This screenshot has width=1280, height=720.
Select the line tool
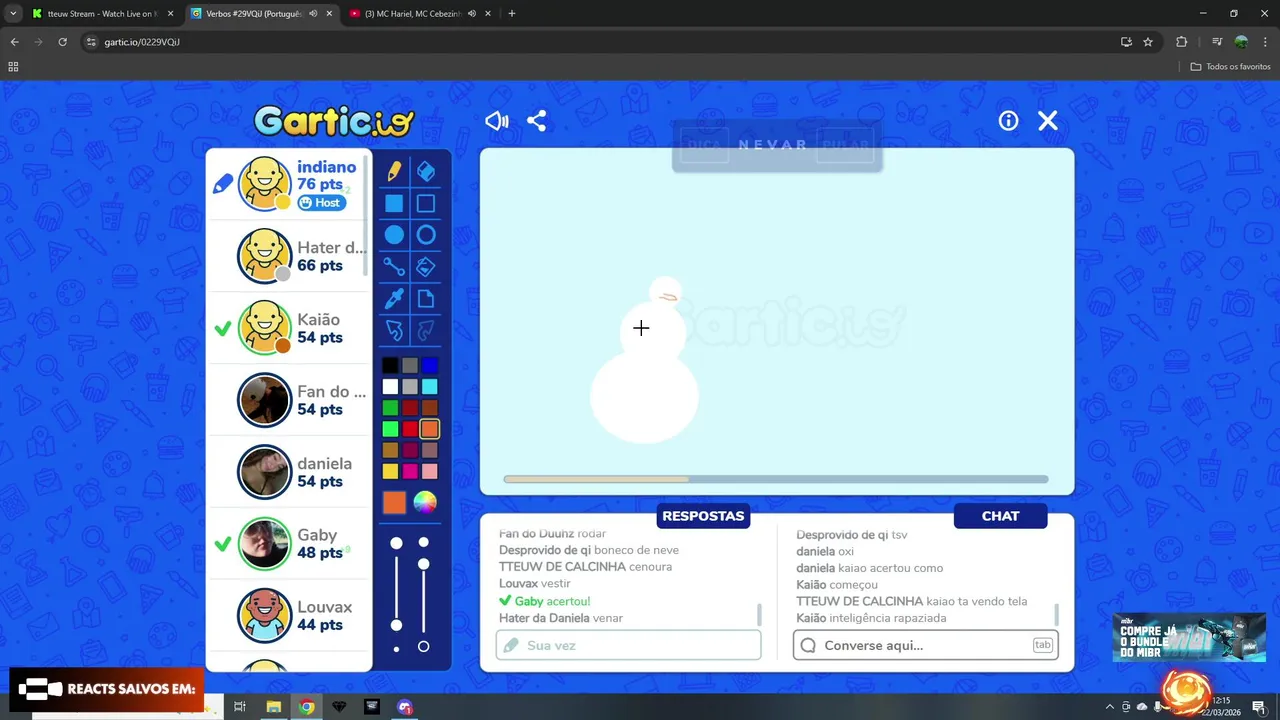pyautogui.click(x=394, y=267)
